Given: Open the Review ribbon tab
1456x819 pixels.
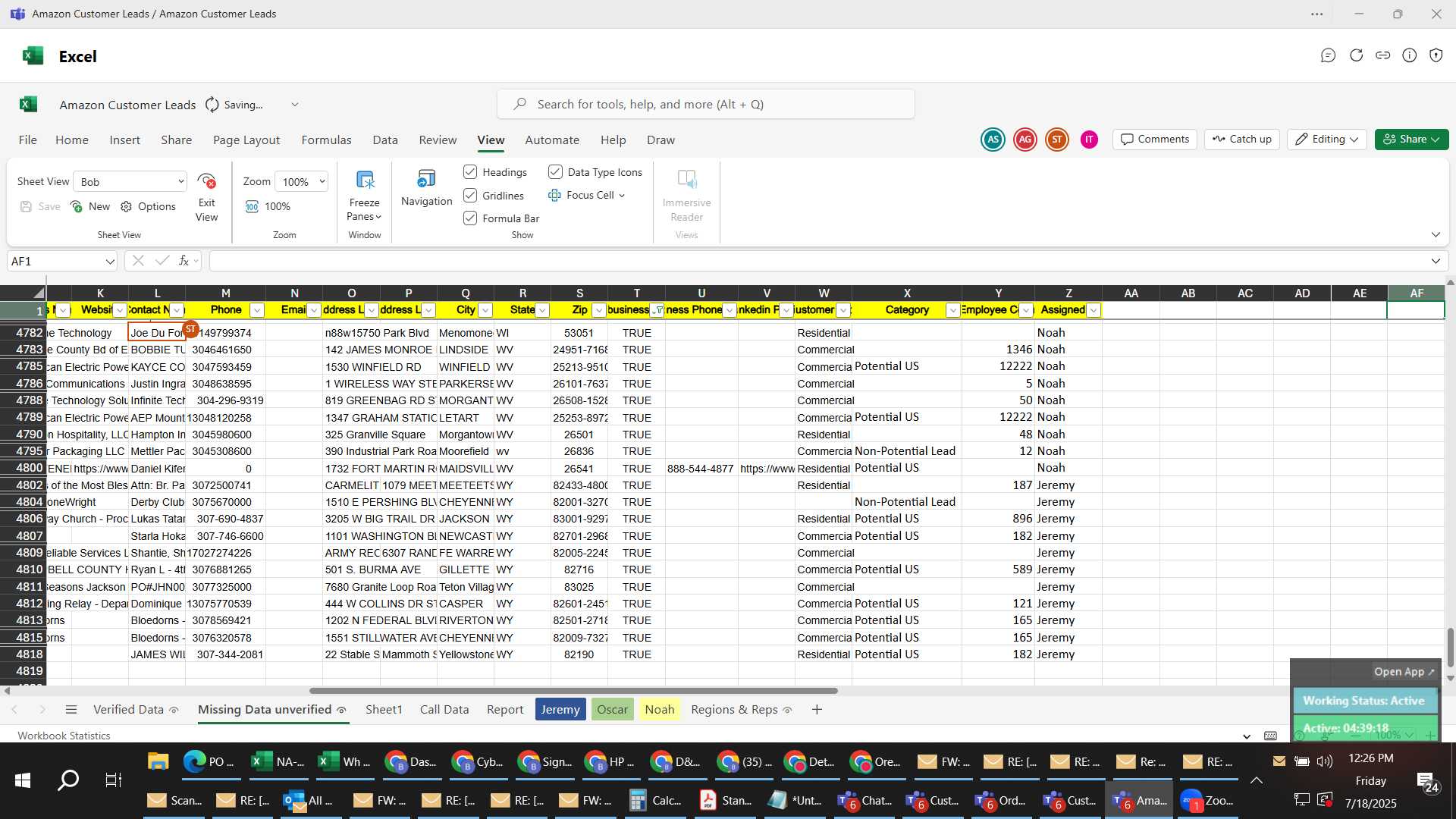Looking at the screenshot, I should point(438,140).
